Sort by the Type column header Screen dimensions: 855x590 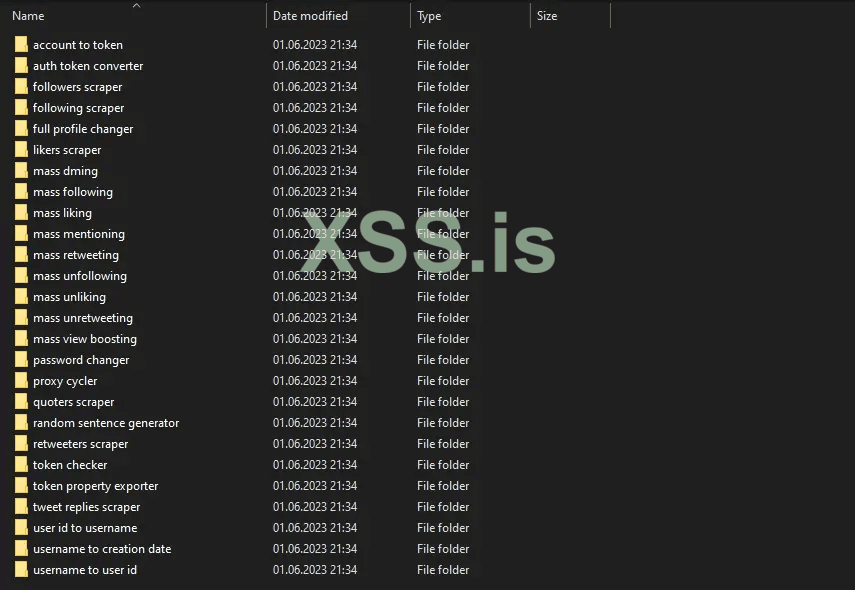pos(429,16)
